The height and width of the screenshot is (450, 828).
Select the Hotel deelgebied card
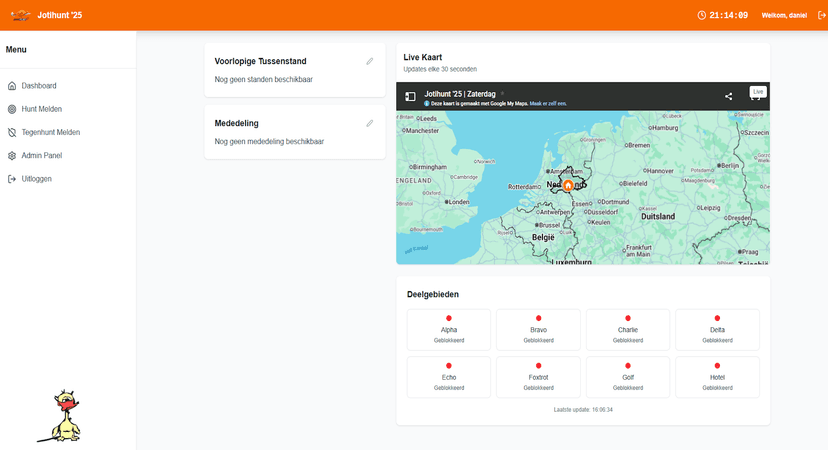coord(717,377)
